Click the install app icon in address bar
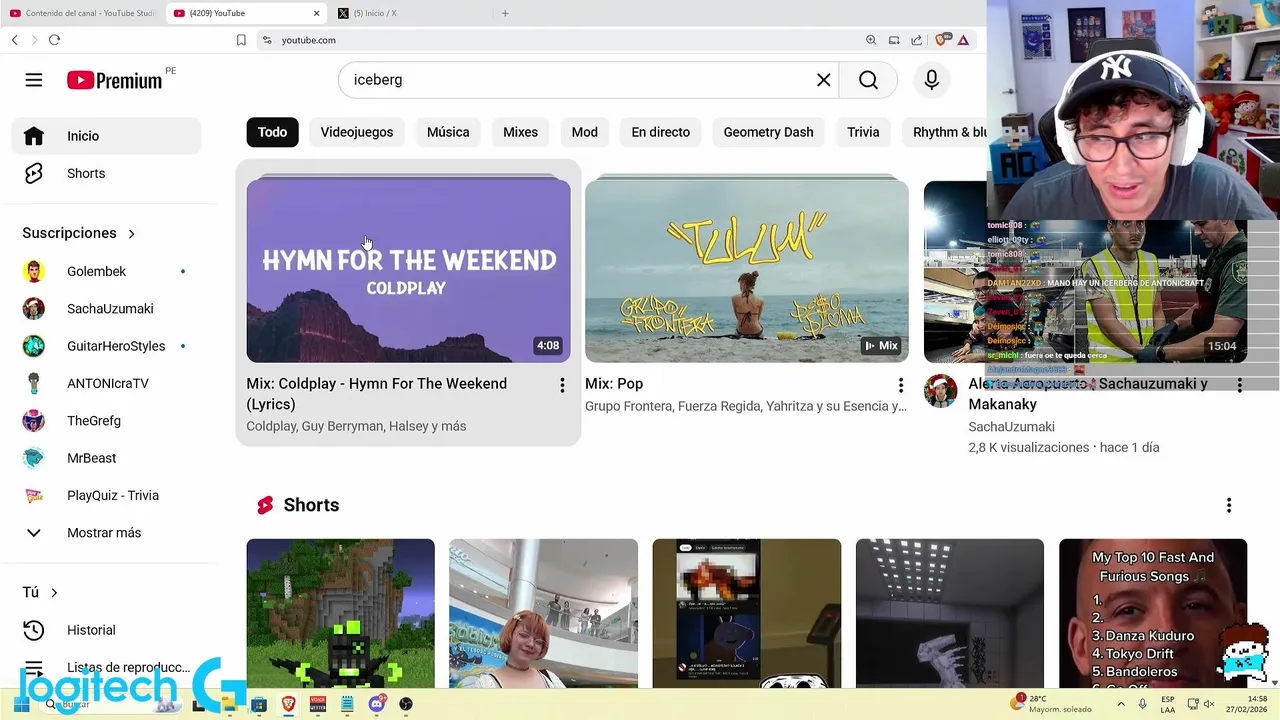1280x720 pixels. pos(894,40)
